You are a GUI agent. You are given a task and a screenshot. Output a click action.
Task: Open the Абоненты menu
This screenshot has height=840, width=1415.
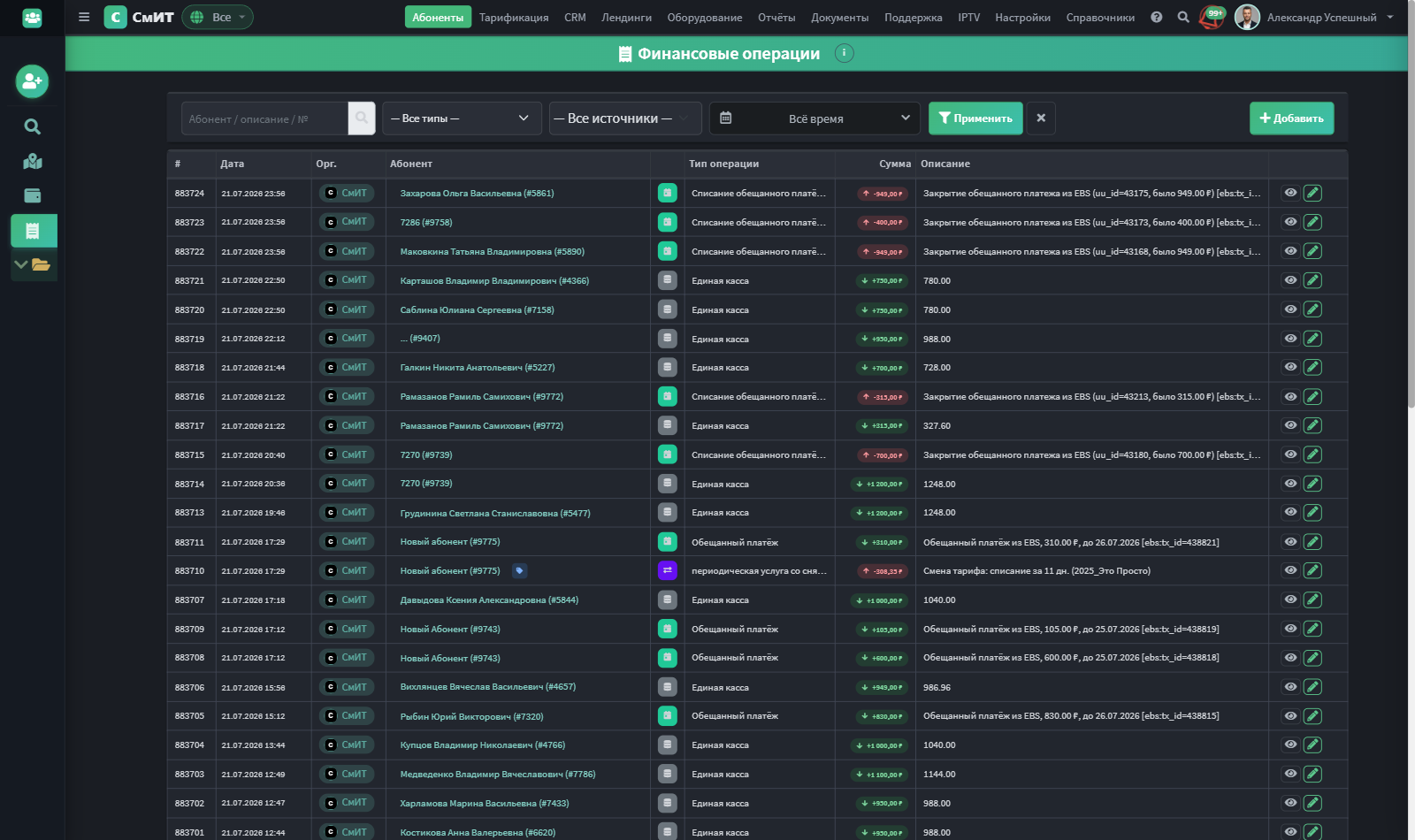tap(438, 17)
